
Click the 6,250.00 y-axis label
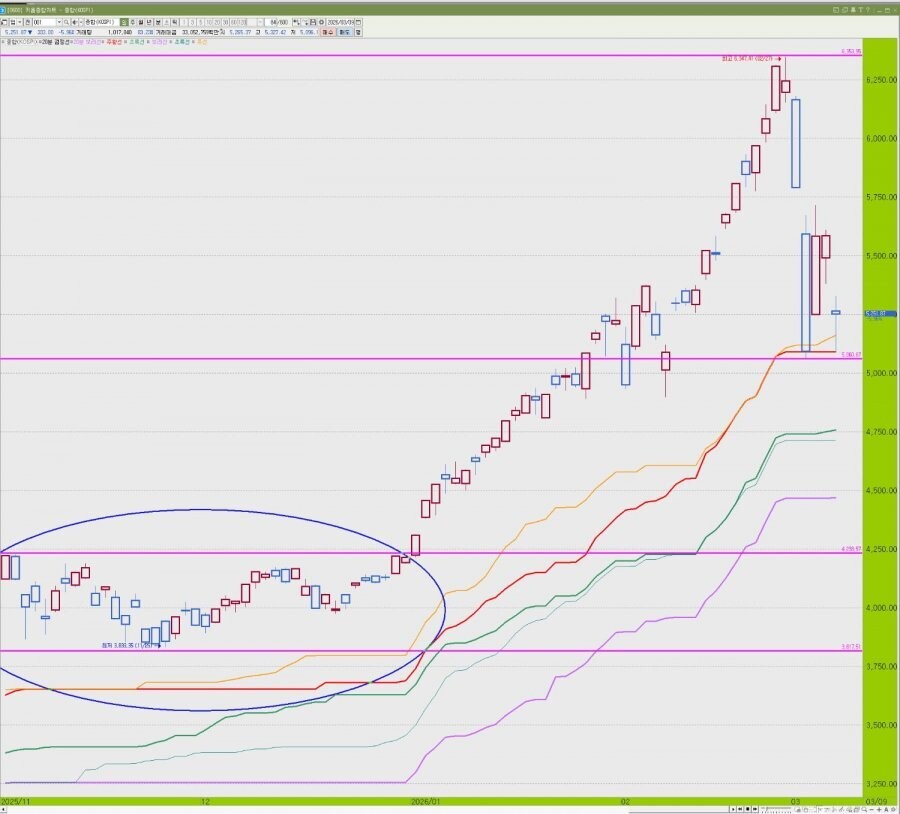[x=880, y=80]
